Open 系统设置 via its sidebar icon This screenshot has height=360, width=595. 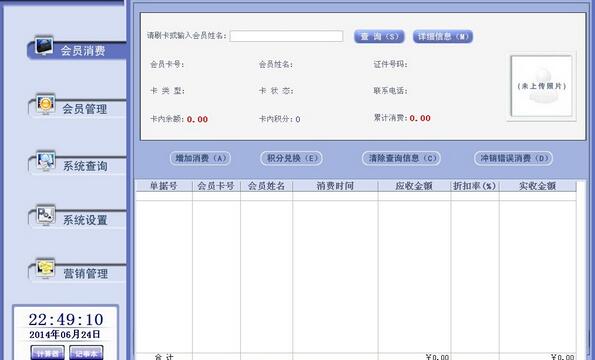[46, 215]
